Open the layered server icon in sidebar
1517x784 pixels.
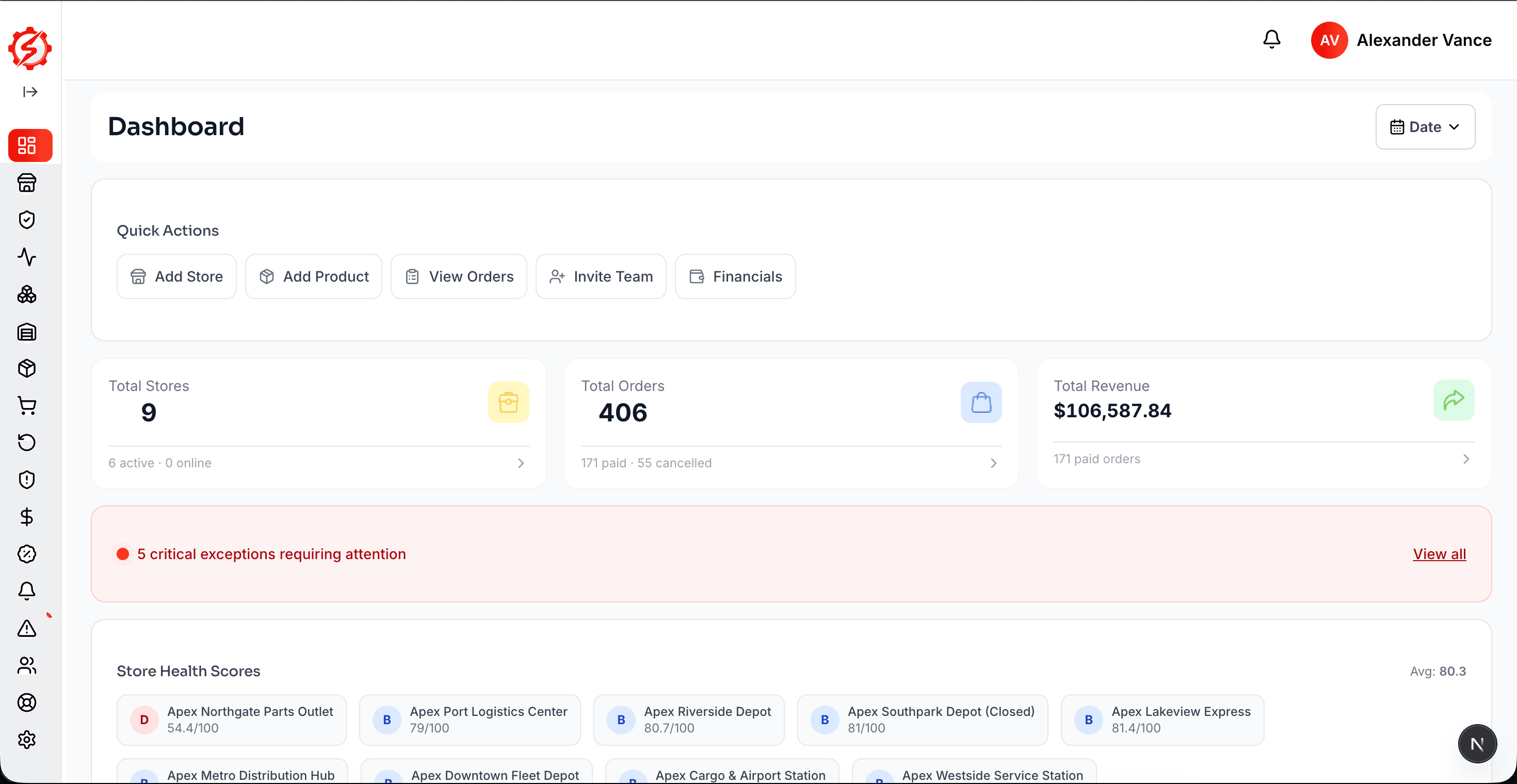coord(27,332)
